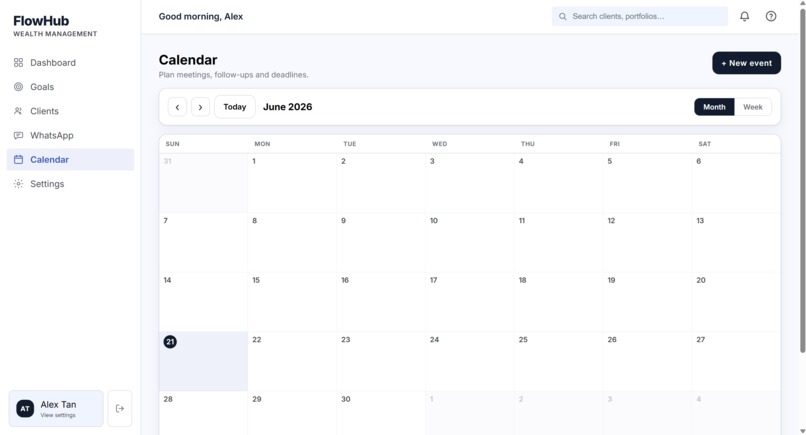Screen dimensions: 806x435
Task: Select the June 13 day cell
Action: pyautogui.click(x=736, y=243)
